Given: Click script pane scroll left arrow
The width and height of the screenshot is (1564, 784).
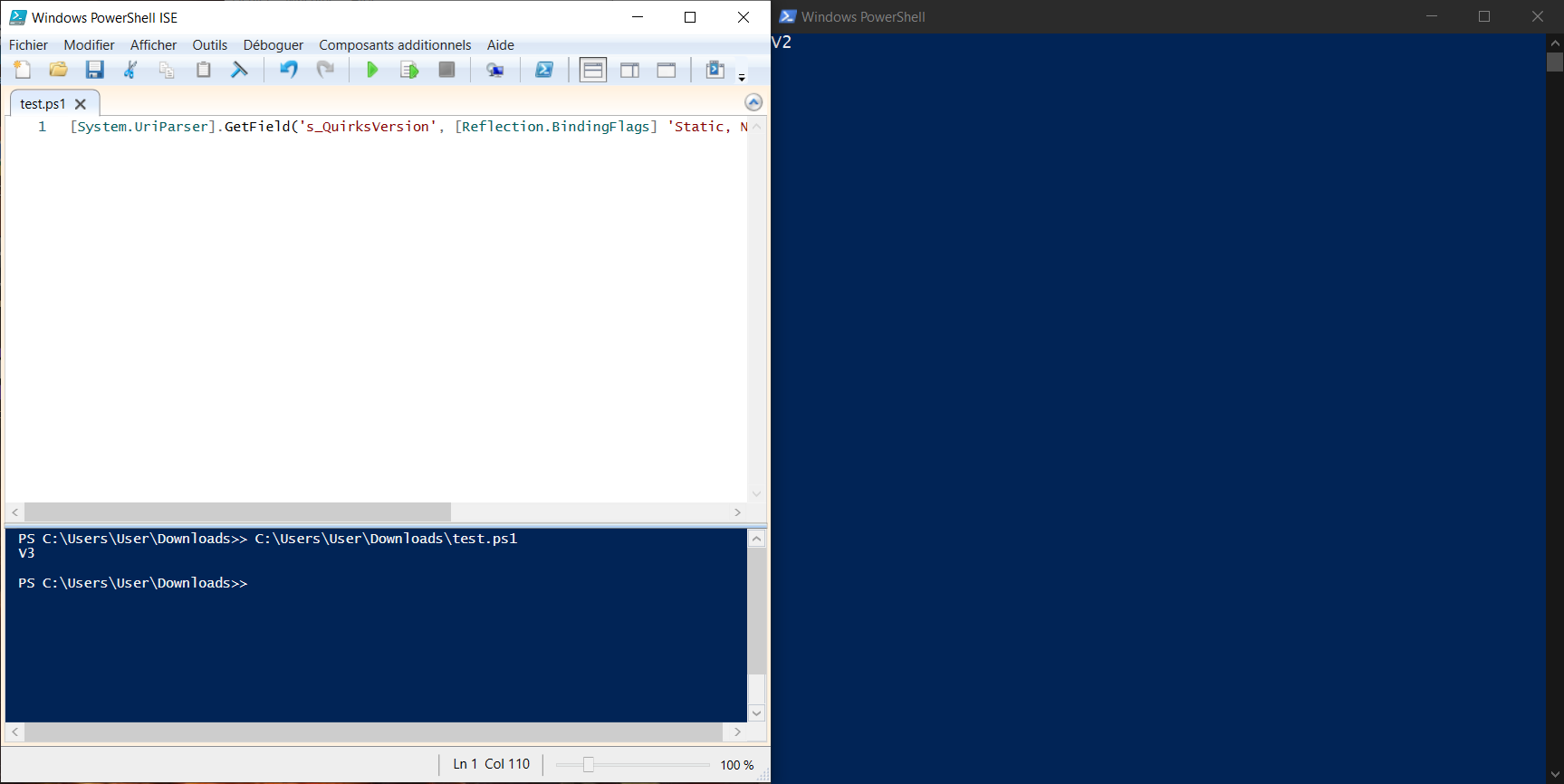Looking at the screenshot, I should pyautogui.click(x=14, y=512).
